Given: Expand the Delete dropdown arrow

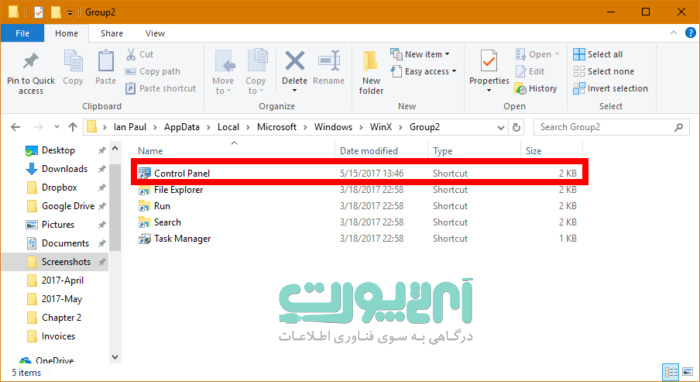Looking at the screenshot, I should point(295,91).
